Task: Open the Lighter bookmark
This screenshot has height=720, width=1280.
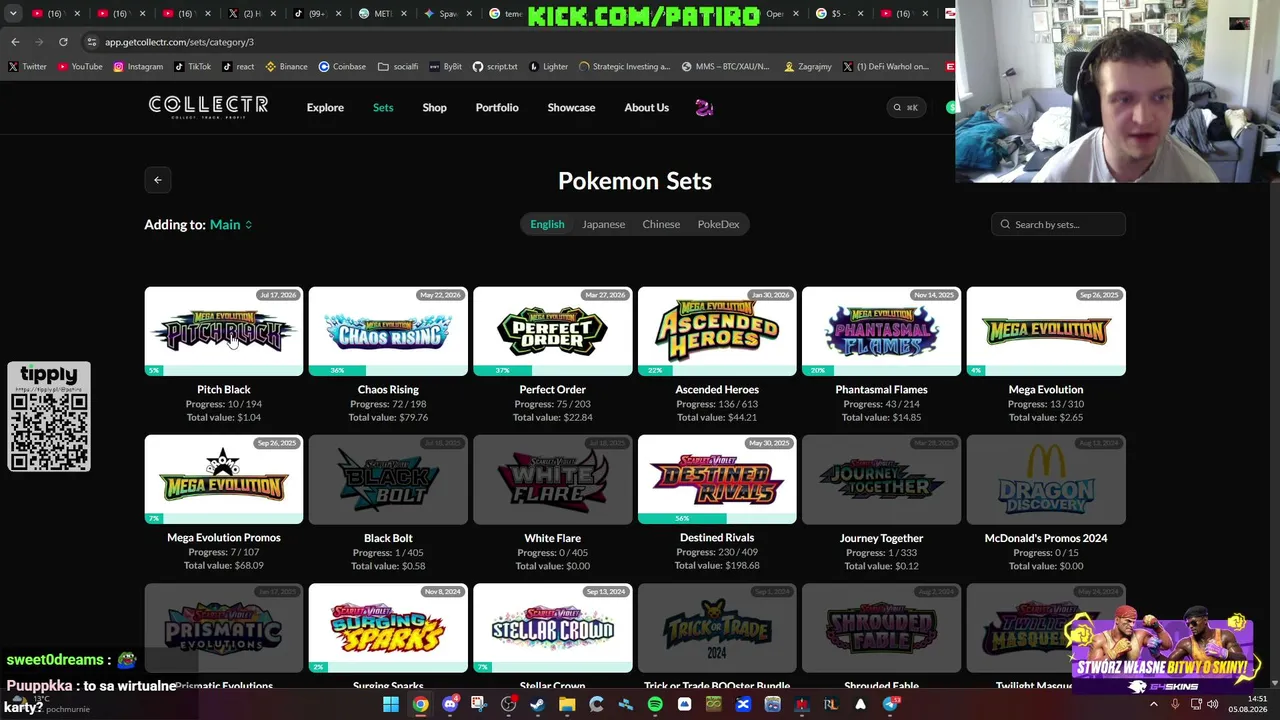Action: (548, 67)
